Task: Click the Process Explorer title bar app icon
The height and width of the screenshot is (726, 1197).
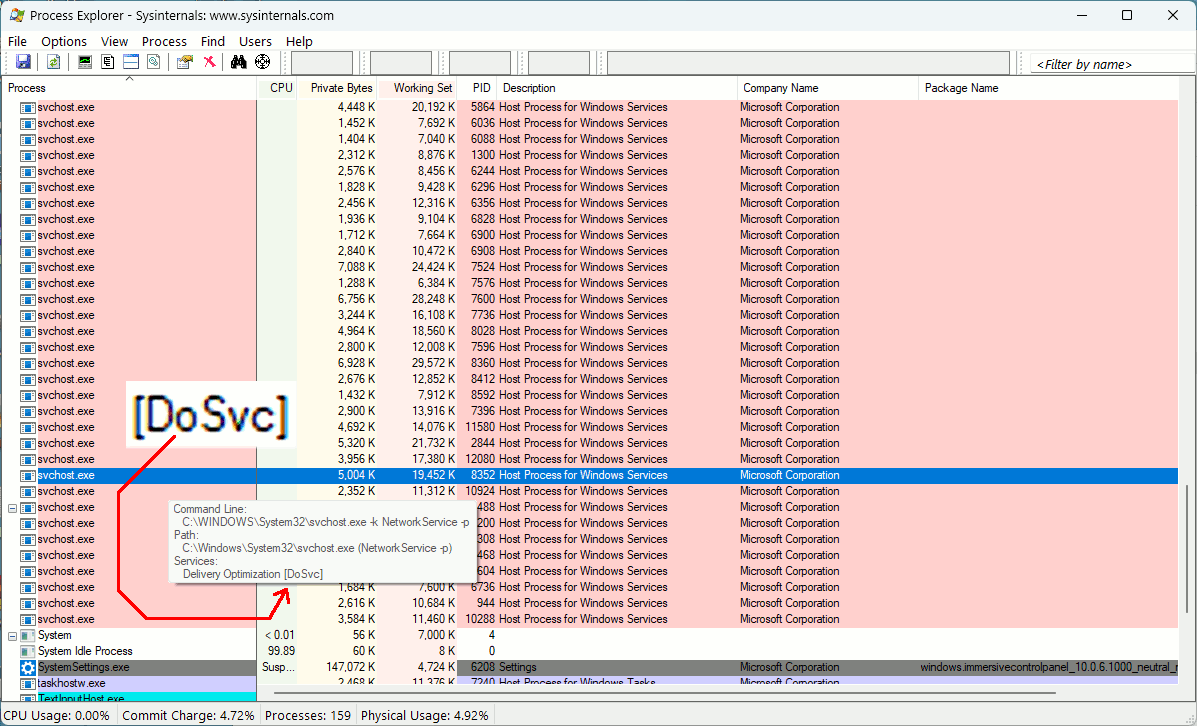Action: click(17, 15)
